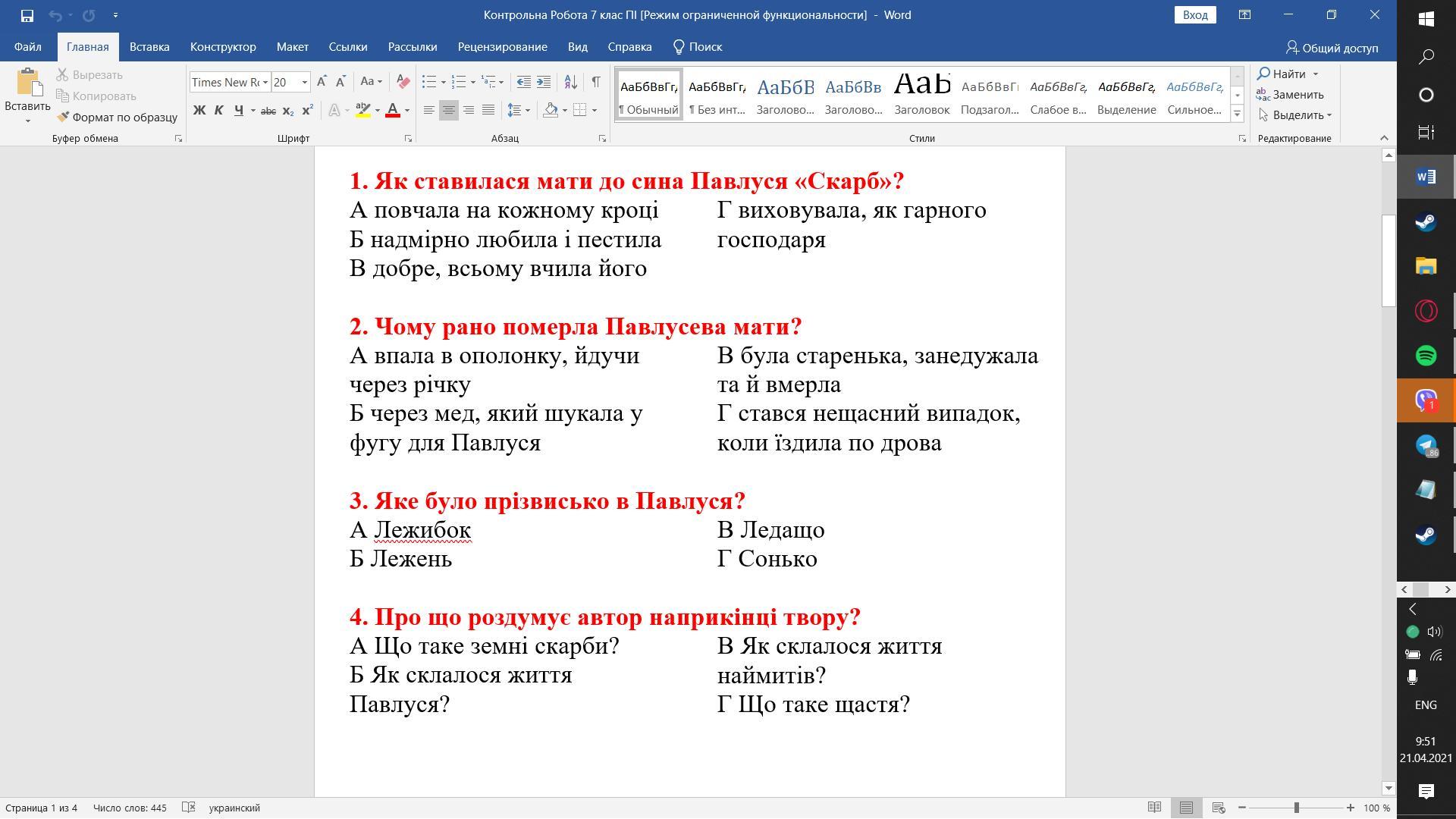The height and width of the screenshot is (819, 1456).
Task: Open spelling check status icon
Action: 189,808
